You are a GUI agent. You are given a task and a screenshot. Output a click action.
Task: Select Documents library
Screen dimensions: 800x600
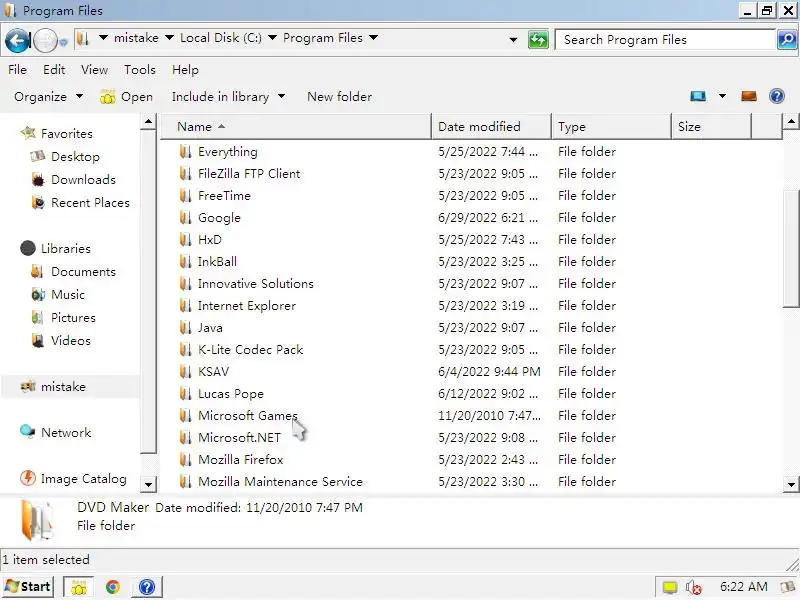pos(83,271)
